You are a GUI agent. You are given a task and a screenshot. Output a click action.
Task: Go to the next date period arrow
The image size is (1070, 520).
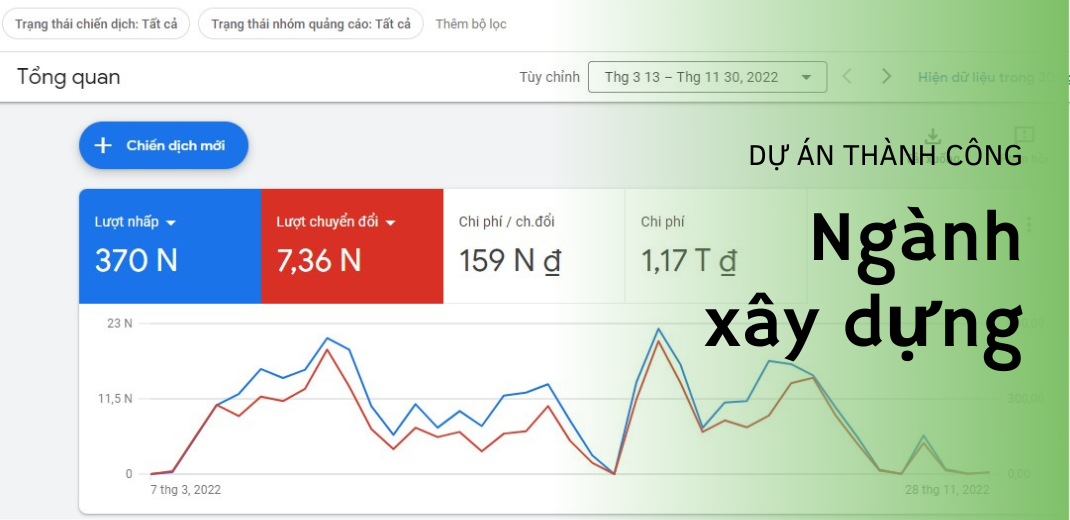pos(886,76)
